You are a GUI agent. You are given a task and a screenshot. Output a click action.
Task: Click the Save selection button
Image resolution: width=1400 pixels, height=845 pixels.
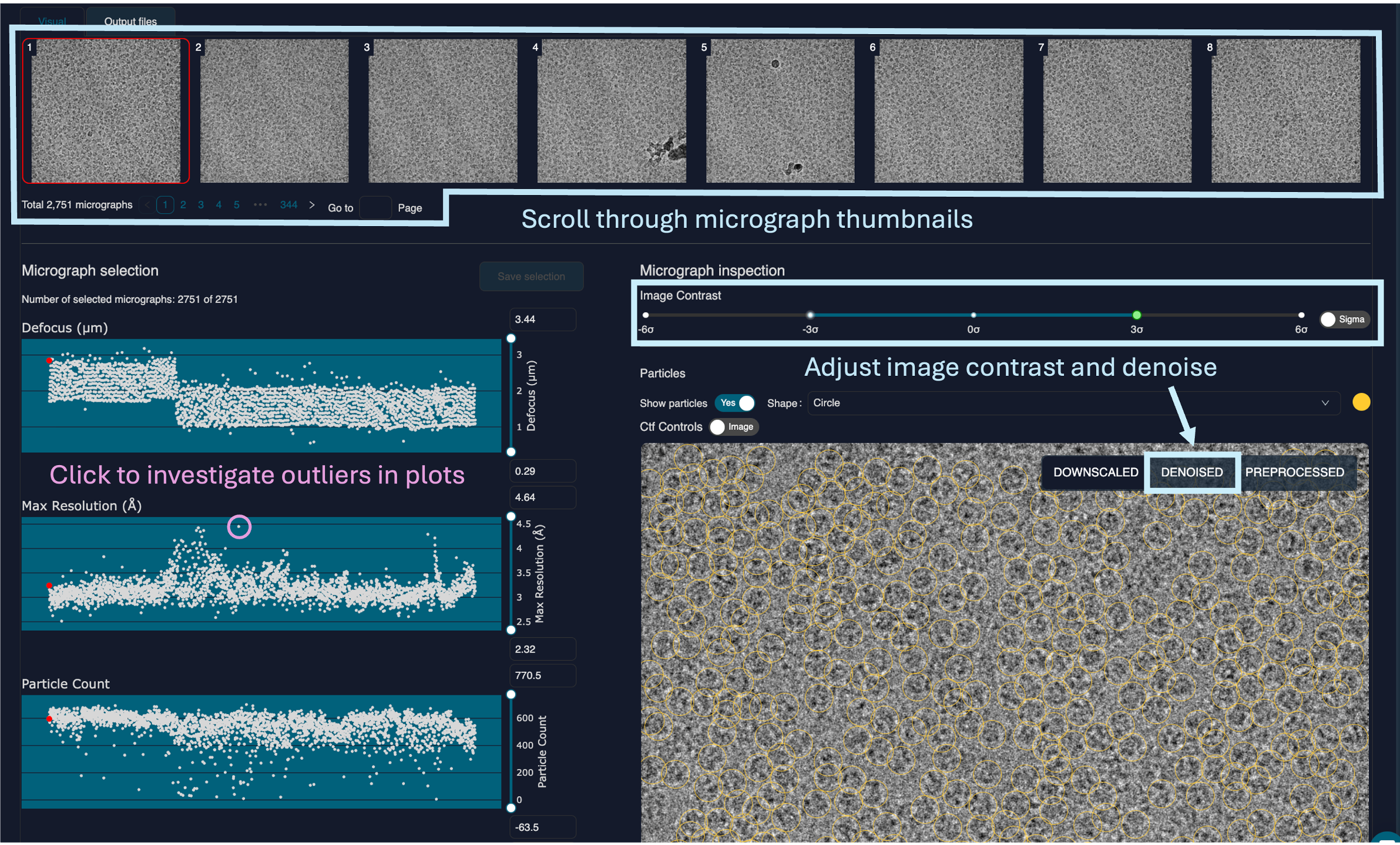tap(531, 277)
